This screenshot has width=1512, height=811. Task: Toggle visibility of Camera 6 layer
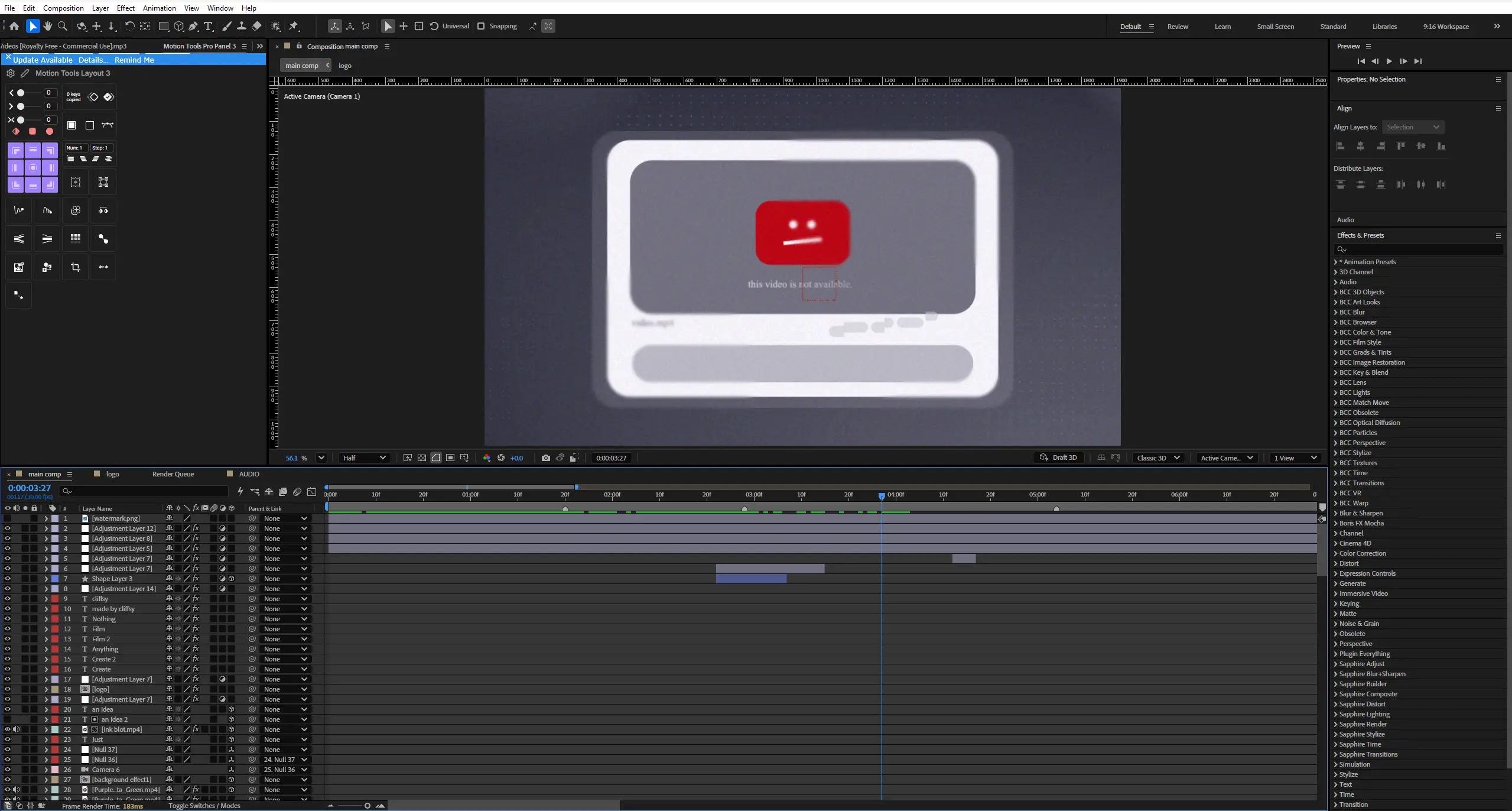8,770
